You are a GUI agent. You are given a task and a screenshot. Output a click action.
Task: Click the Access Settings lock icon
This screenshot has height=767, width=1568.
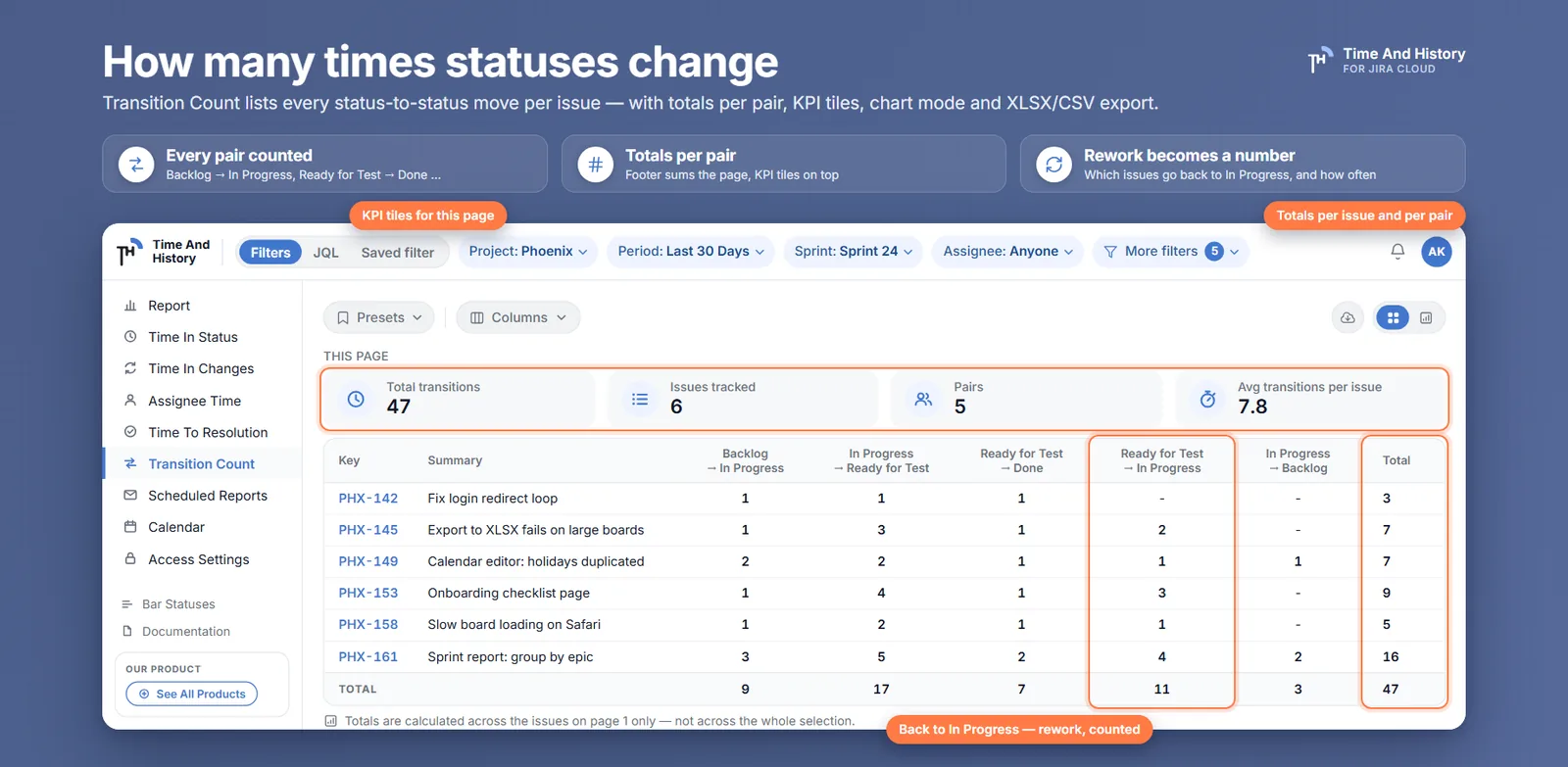coord(130,559)
